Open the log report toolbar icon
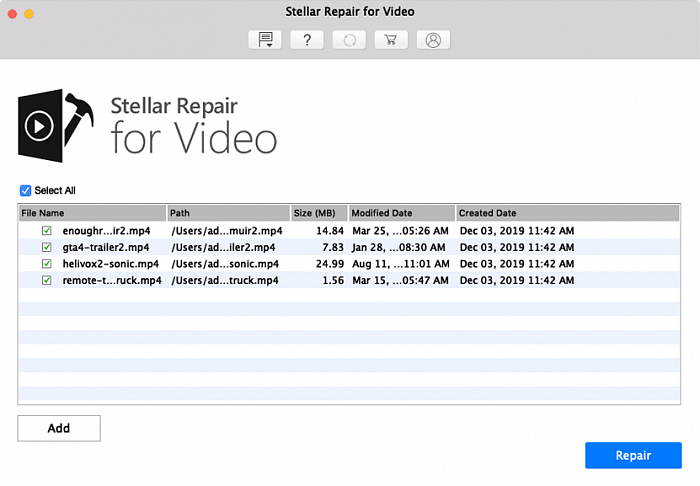Image resolution: width=700 pixels, height=486 pixels. coord(265,40)
